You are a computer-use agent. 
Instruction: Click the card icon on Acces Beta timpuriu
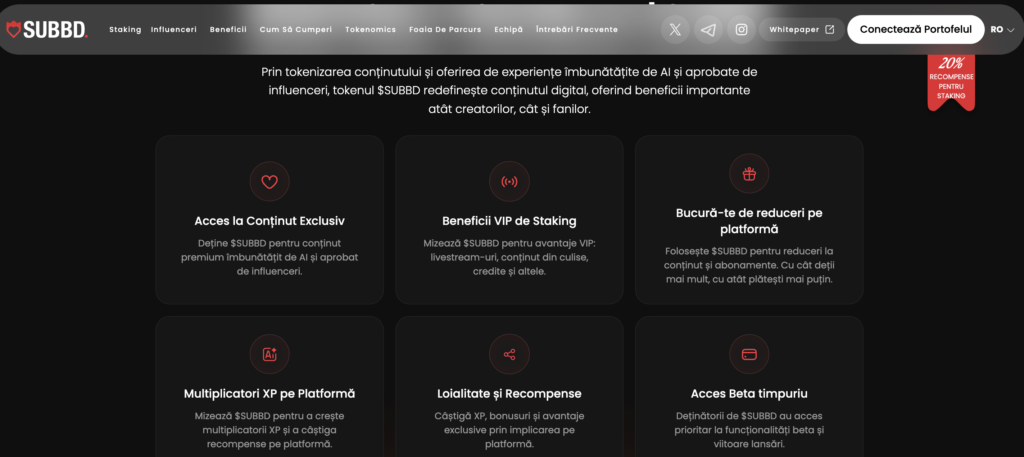pos(749,355)
